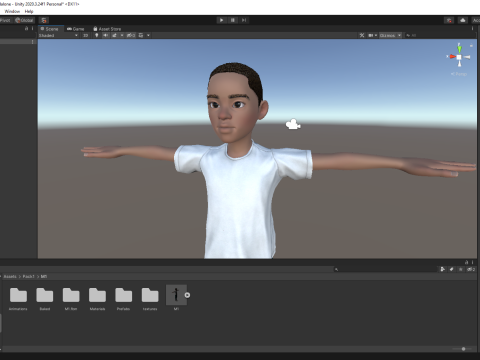The width and height of the screenshot is (480, 360).
Task: Toggle scene audio speaker icon
Action: coord(106,35)
